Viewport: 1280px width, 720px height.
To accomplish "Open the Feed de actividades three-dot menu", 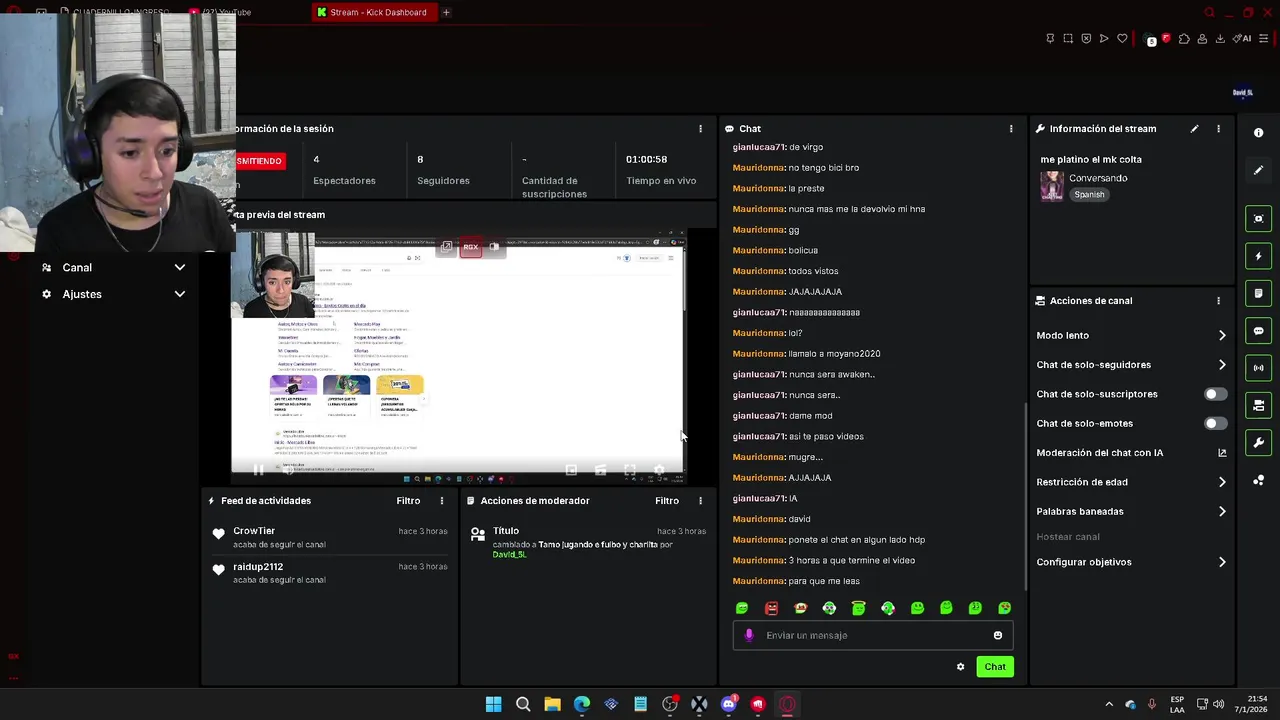I will (442, 501).
